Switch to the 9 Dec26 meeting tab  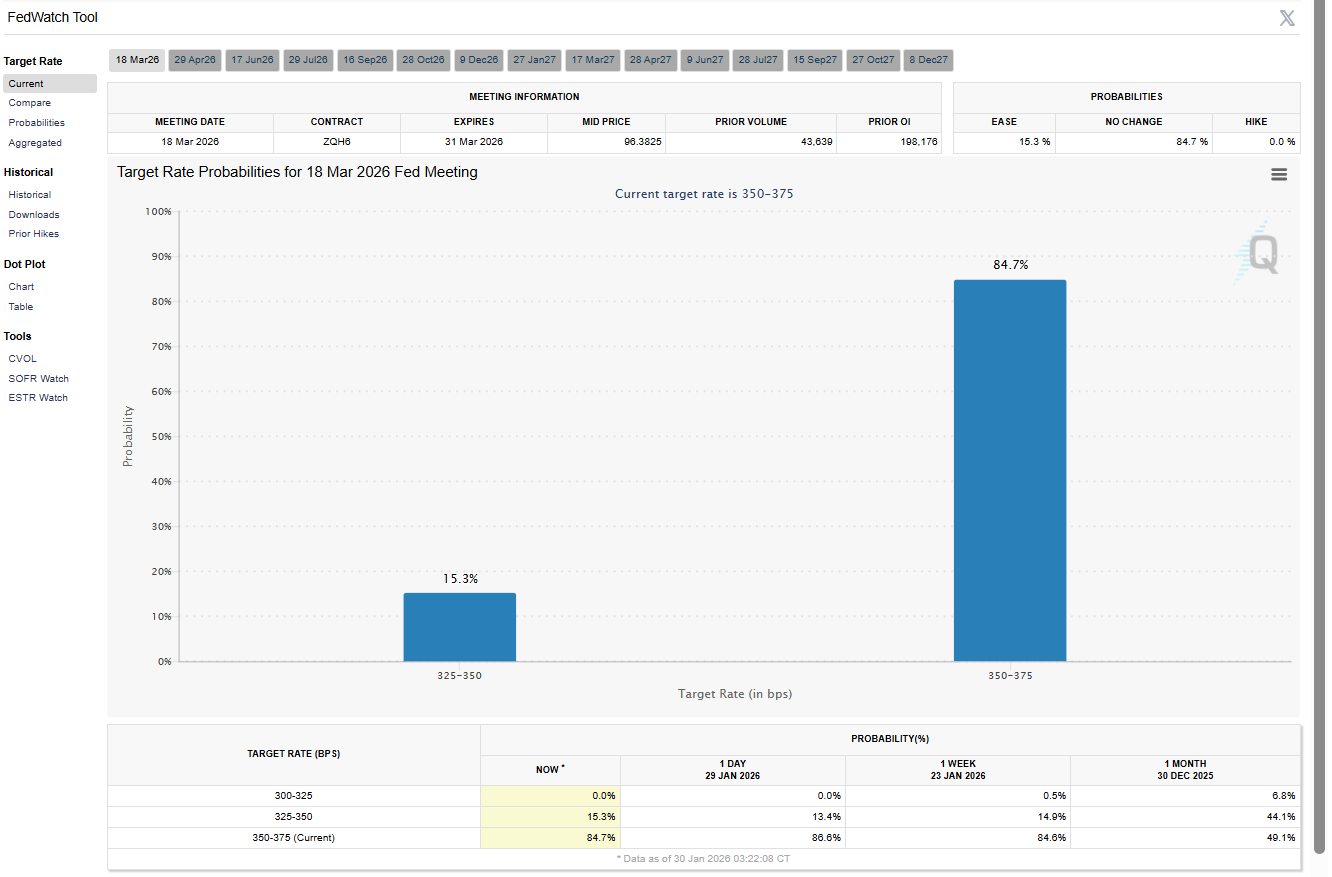point(479,60)
